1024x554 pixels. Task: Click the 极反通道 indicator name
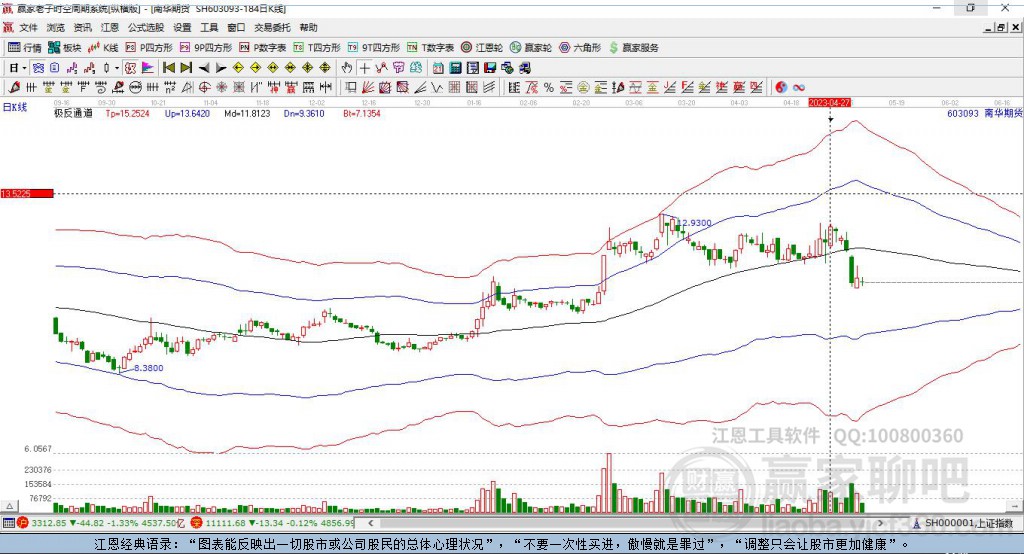pos(73,113)
